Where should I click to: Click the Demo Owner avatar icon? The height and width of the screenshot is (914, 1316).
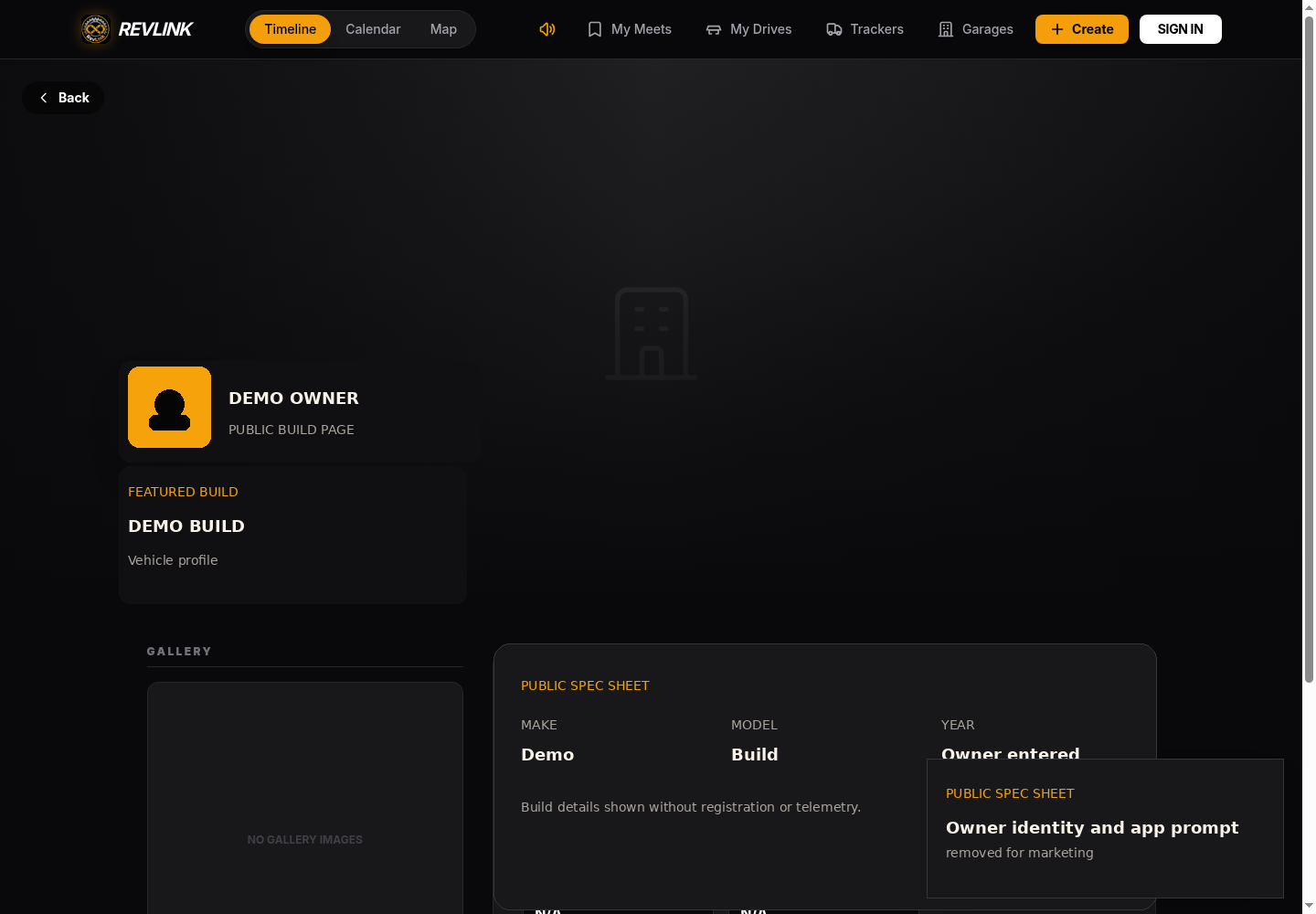click(x=169, y=408)
